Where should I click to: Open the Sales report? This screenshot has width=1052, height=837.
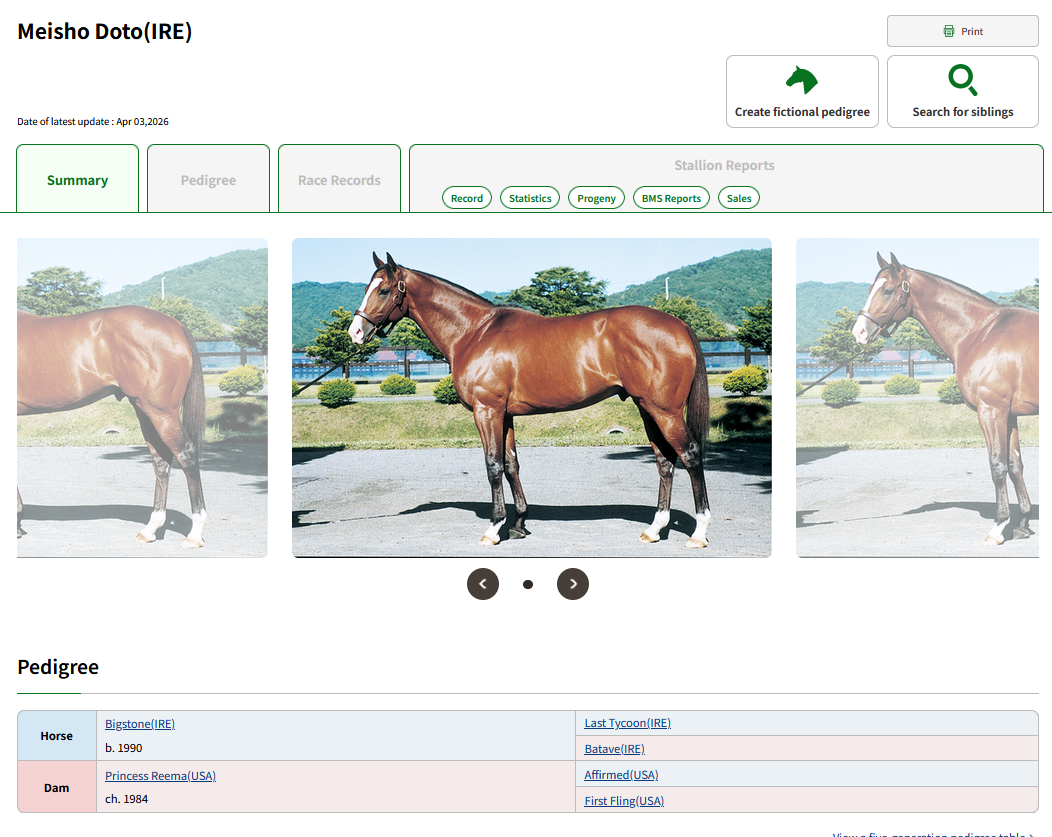(x=739, y=198)
